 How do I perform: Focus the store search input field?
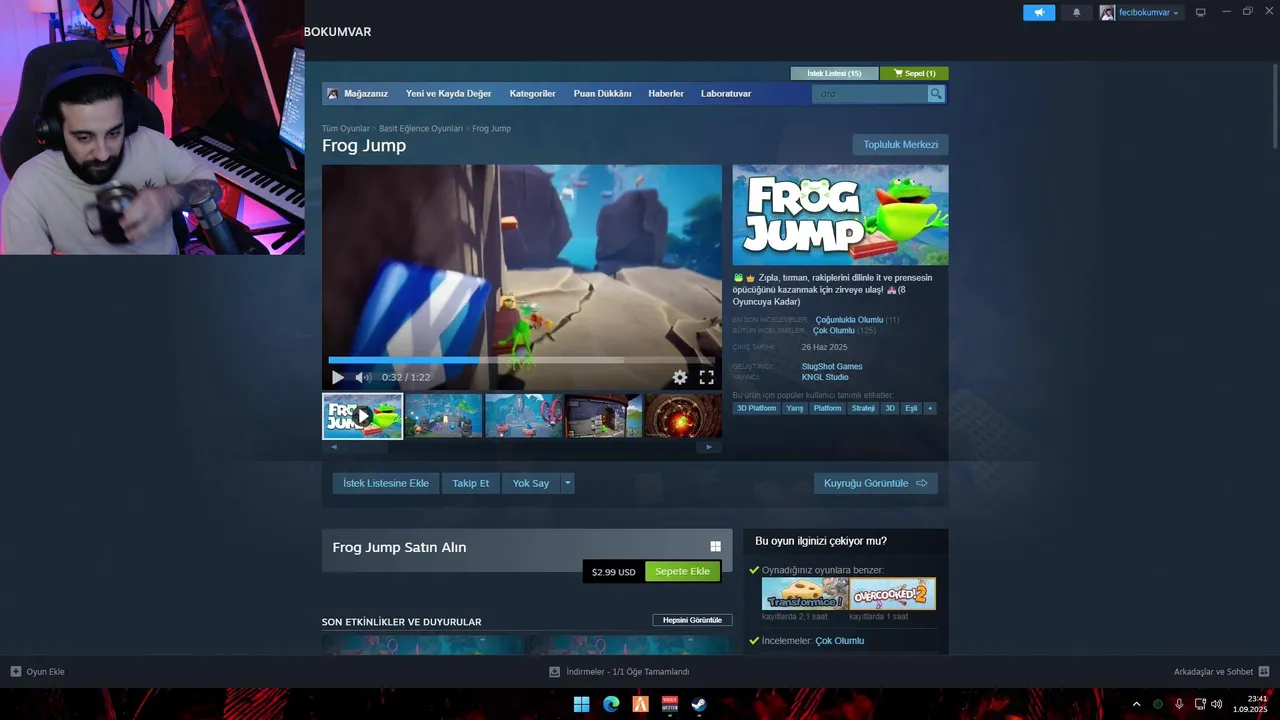[x=870, y=94]
